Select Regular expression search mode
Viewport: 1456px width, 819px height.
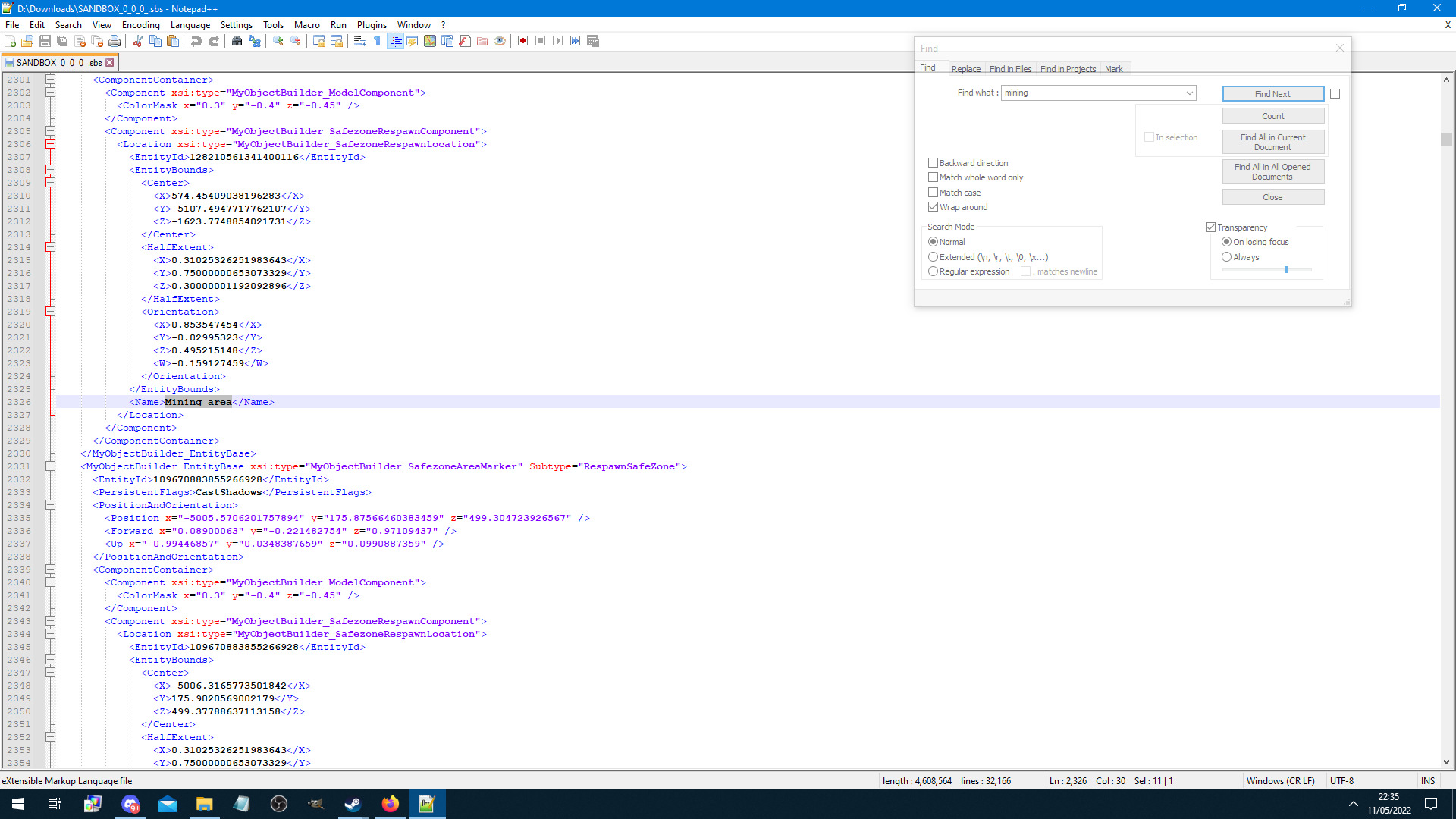[x=934, y=271]
